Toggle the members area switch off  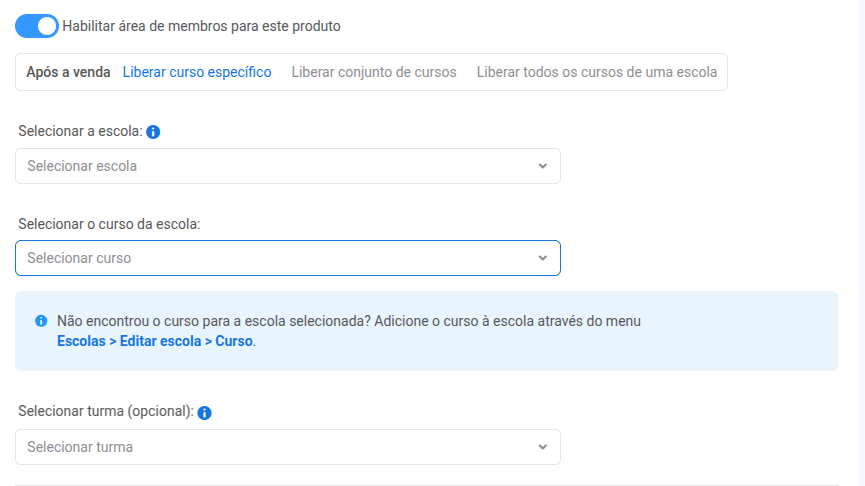point(37,26)
